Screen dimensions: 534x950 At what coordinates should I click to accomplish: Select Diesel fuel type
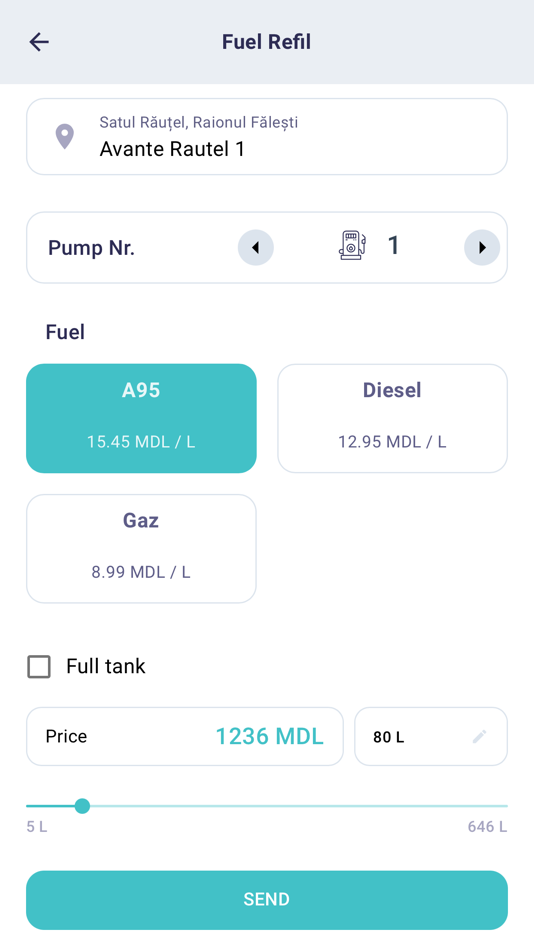click(x=392, y=418)
